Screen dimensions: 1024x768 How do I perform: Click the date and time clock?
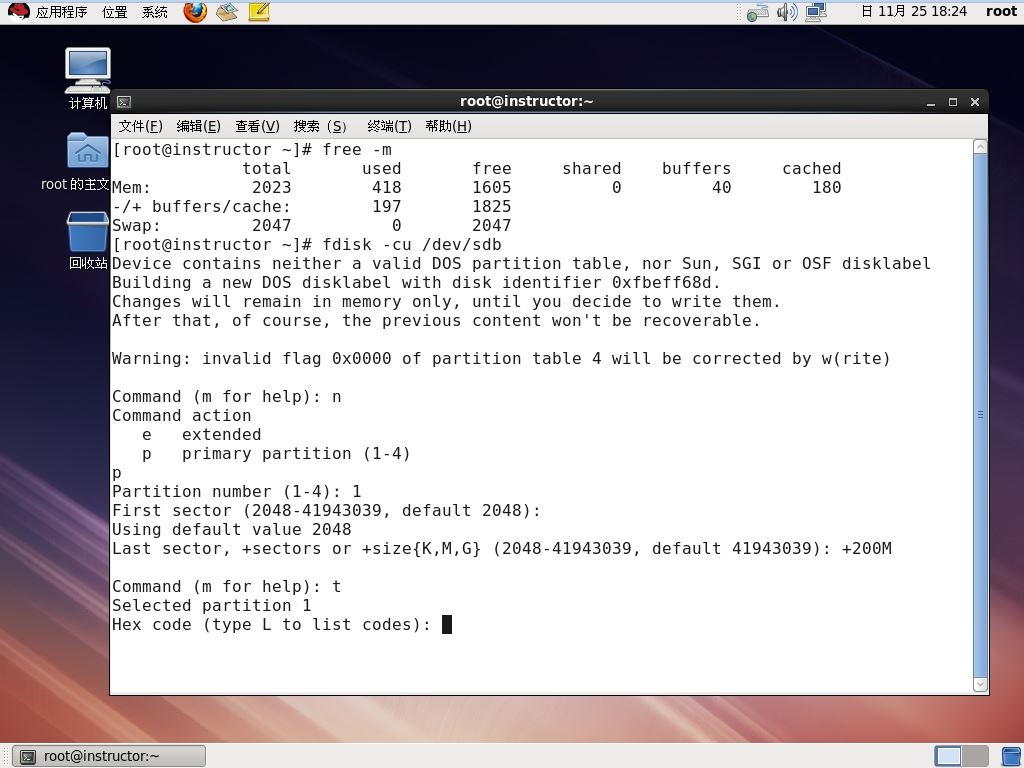point(913,11)
